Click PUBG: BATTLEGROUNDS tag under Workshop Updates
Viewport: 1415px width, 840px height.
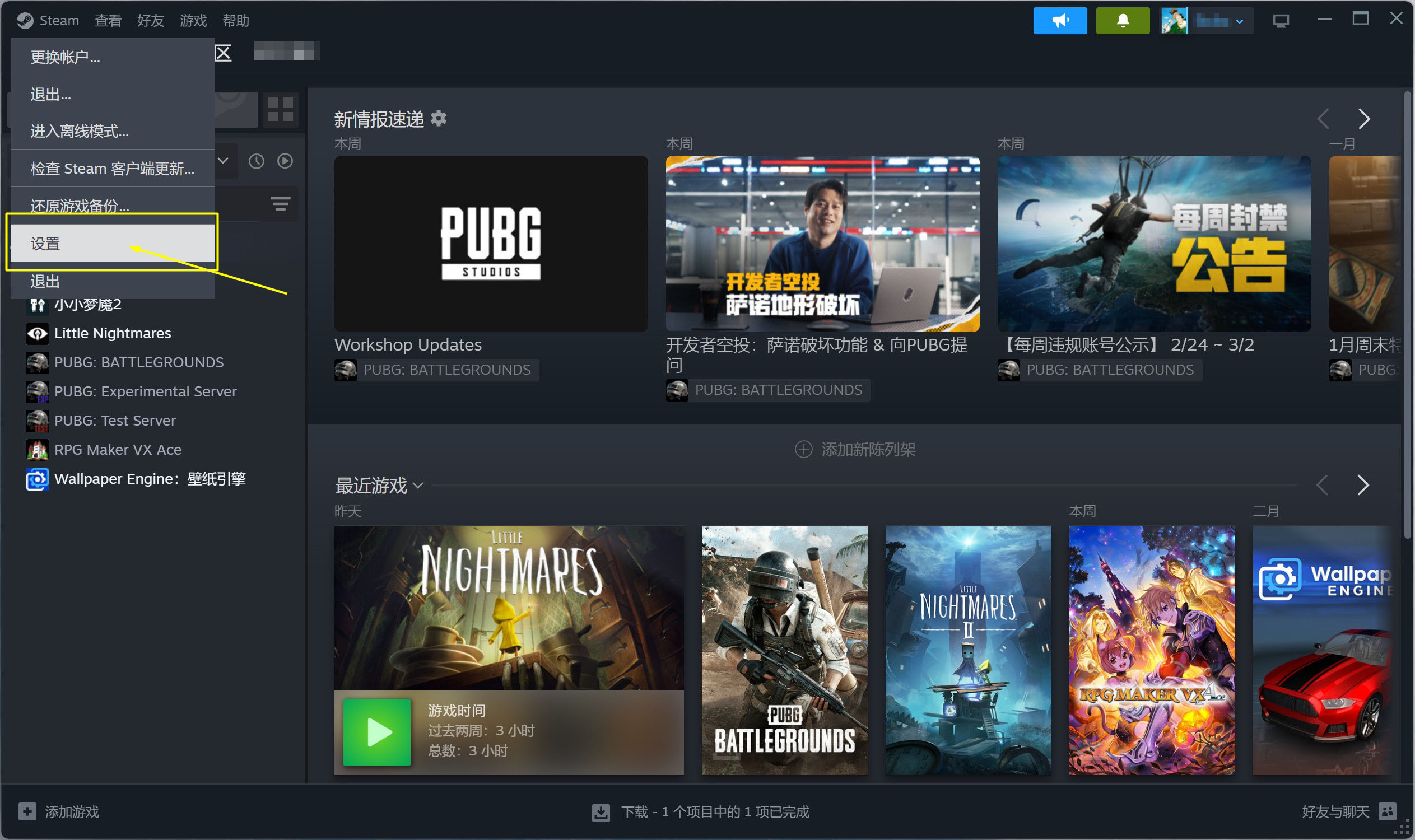pyautogui.click(x=436, y=370)
